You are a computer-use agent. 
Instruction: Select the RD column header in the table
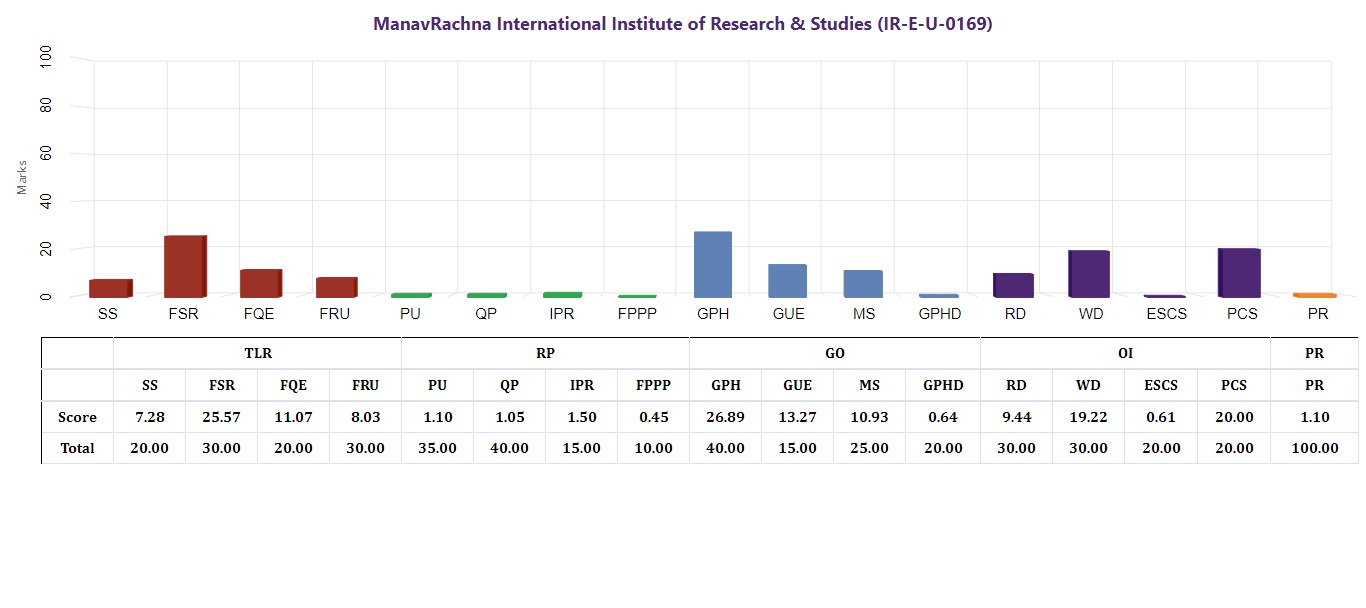(x=1016, y=385)
